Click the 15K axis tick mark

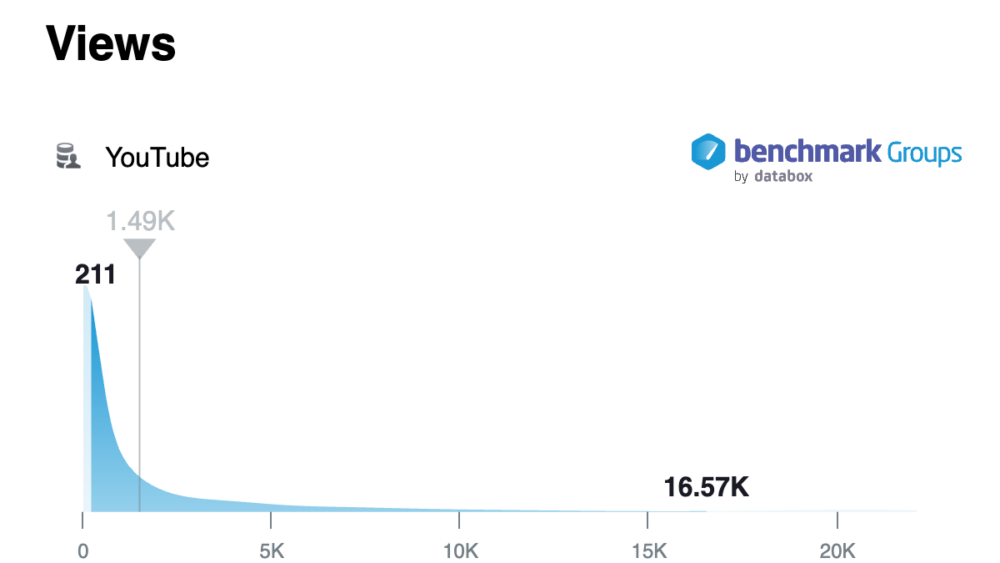pyautogui.click(x=647, y=520)
